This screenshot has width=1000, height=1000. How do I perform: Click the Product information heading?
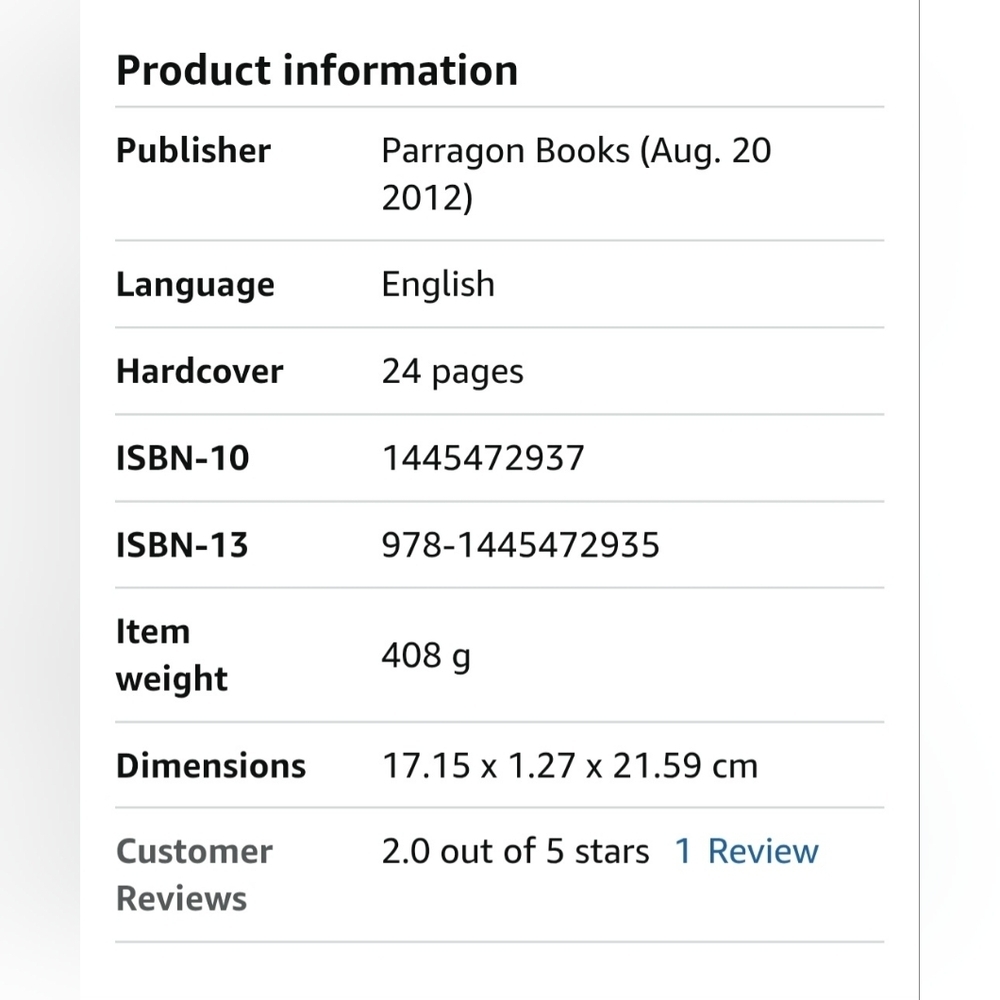point(317,71)
